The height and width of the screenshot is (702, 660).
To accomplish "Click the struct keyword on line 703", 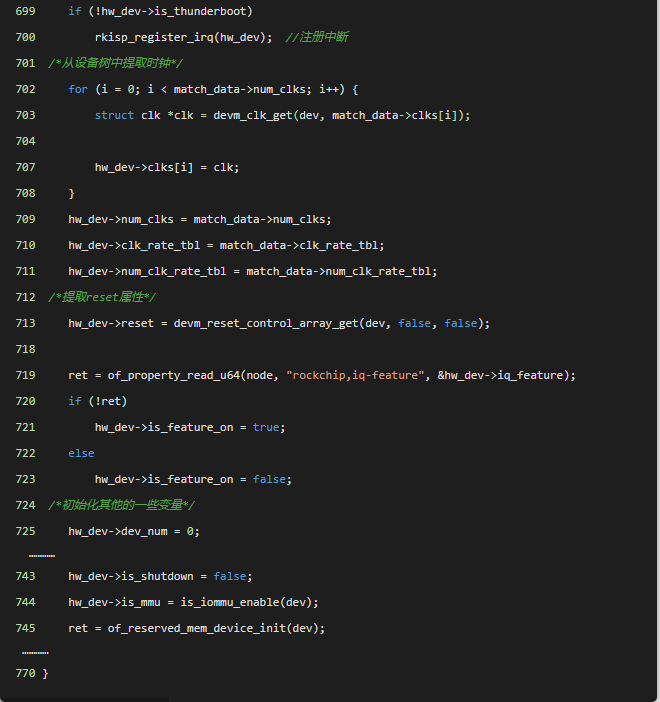I will coord(114,115).
